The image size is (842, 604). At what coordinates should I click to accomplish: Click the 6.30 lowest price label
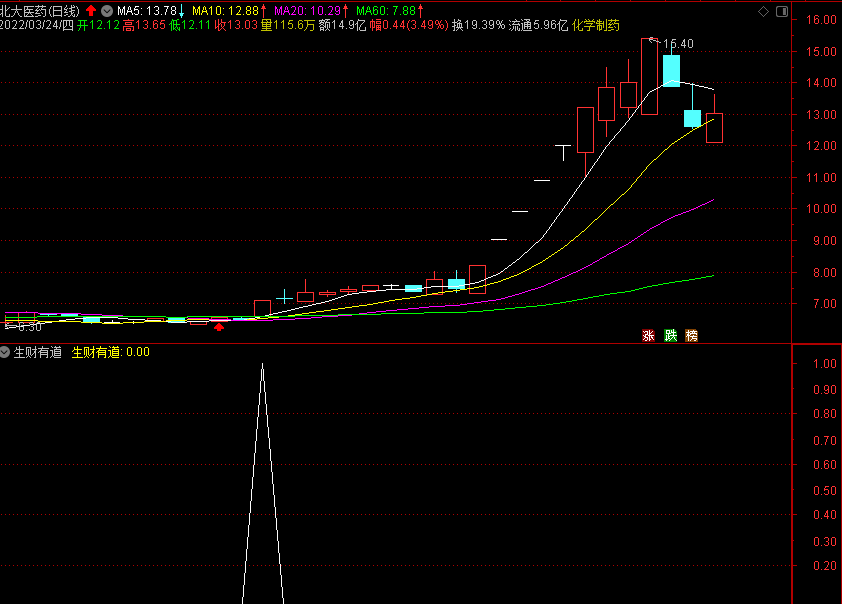[x=30, y=326]
